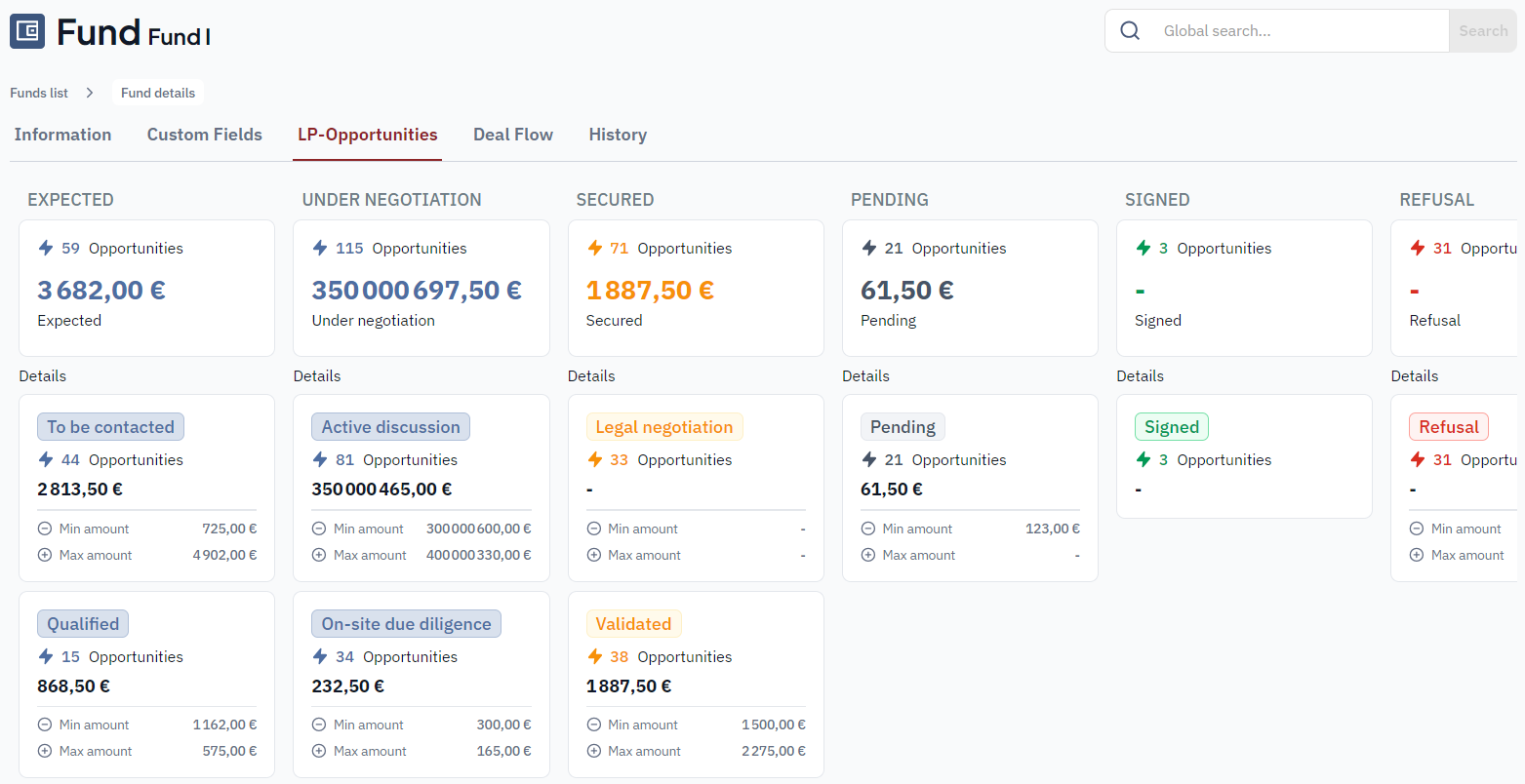Click the lightning icon next to 34 Opportunities
Screen dimensions: 1525x784
[320, 656]
